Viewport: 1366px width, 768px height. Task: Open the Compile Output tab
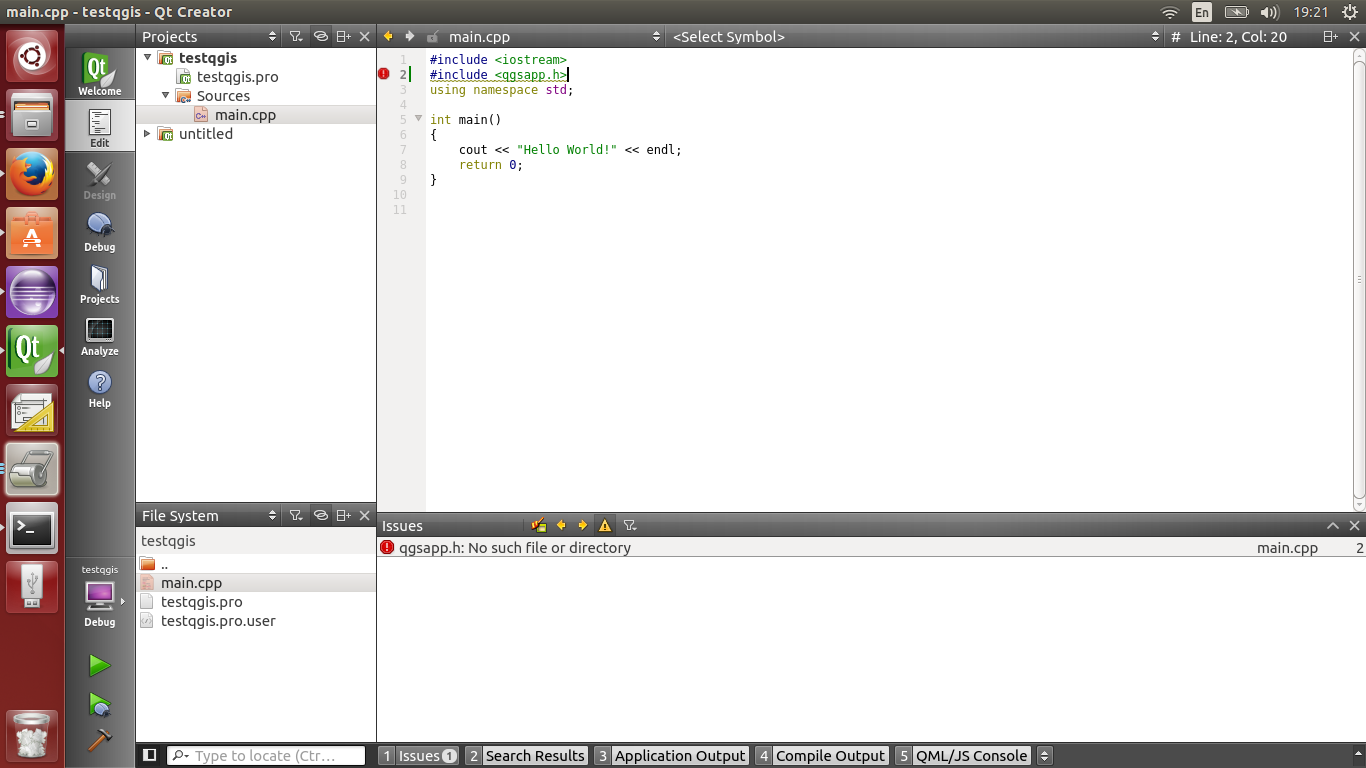[x=821, y=755]
